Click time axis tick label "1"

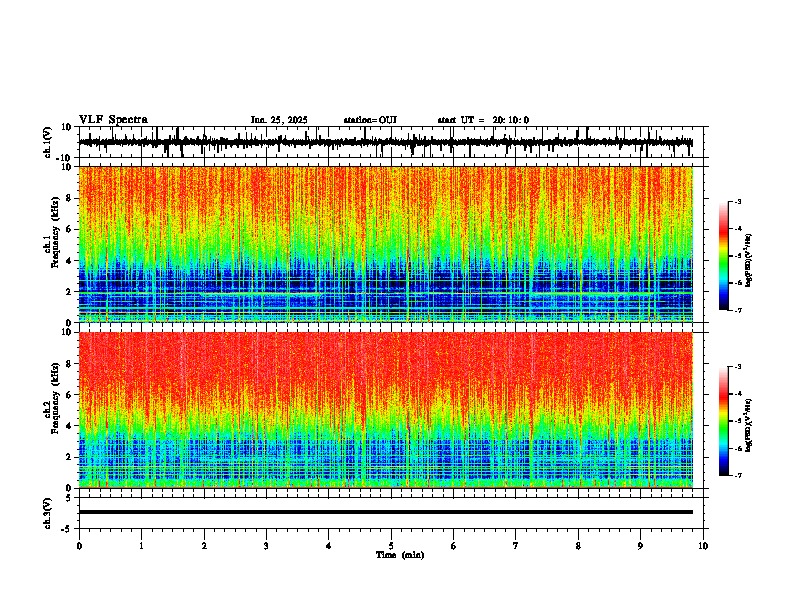(141, 546)
